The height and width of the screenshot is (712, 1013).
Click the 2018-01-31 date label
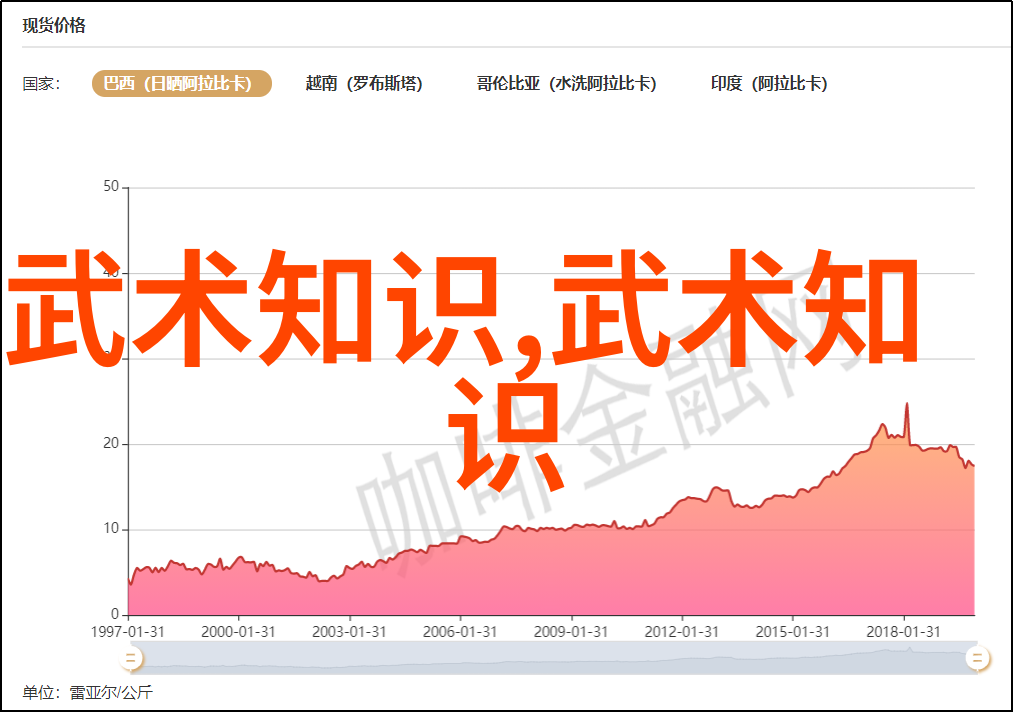tap(903, 632)
